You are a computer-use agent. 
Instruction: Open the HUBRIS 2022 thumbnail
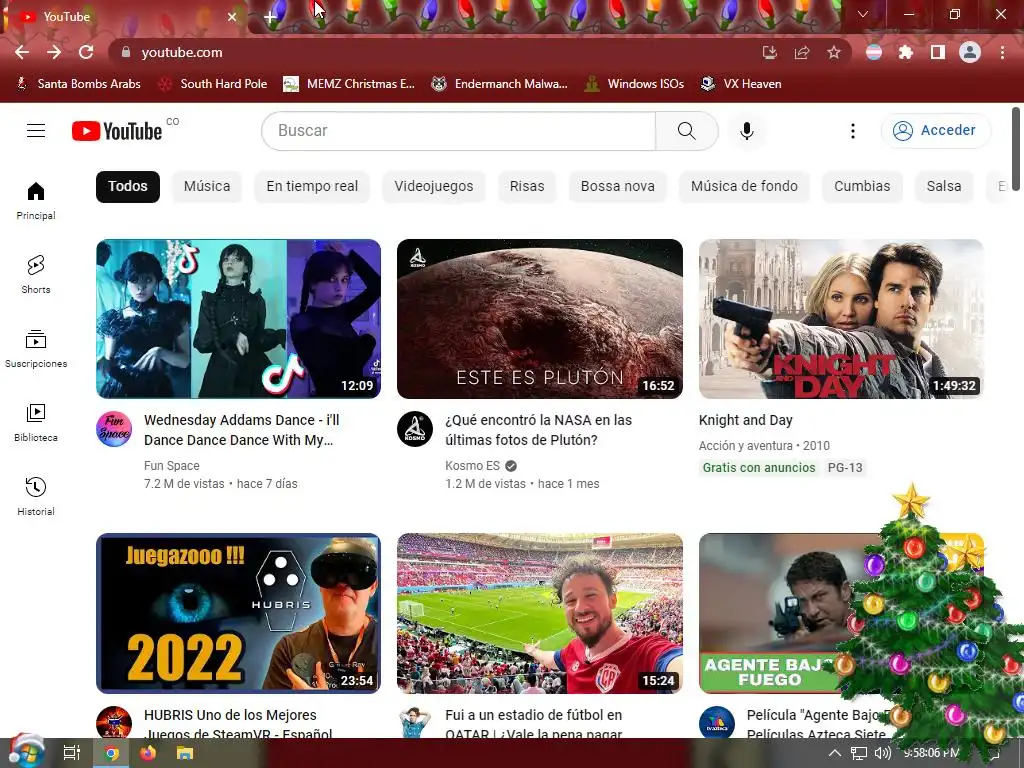pyautogui.click(x=238, y=613)
